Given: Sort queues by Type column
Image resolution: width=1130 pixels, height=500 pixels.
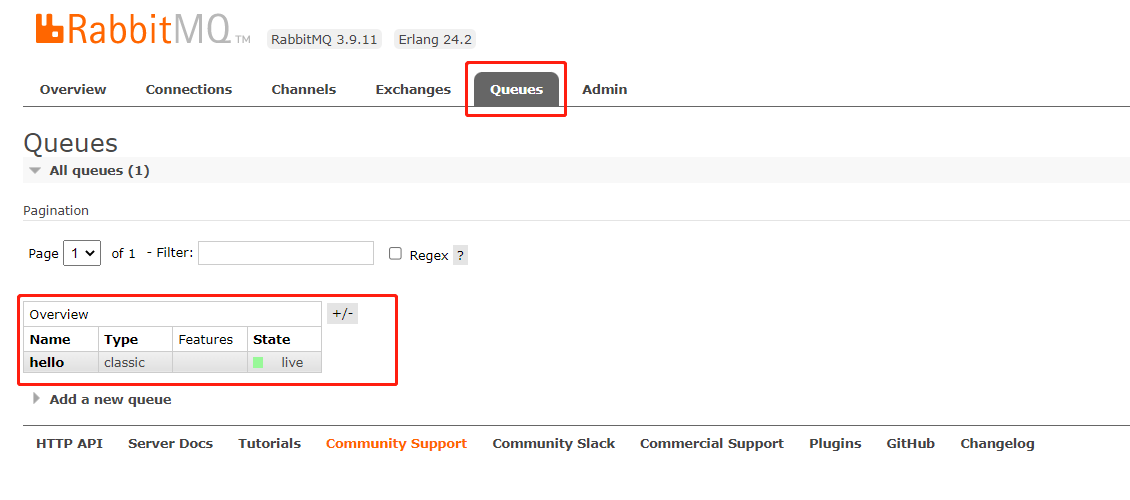Looking at the screenshot, I should [121, 339].
